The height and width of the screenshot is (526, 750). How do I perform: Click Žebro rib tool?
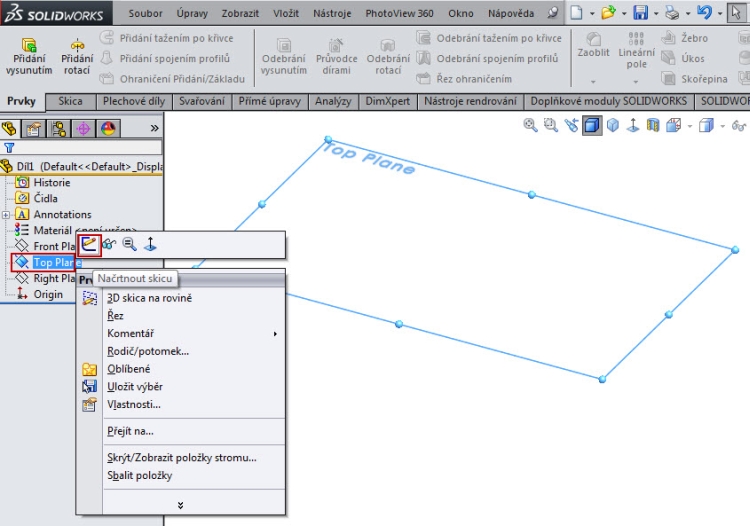[684, 38]
